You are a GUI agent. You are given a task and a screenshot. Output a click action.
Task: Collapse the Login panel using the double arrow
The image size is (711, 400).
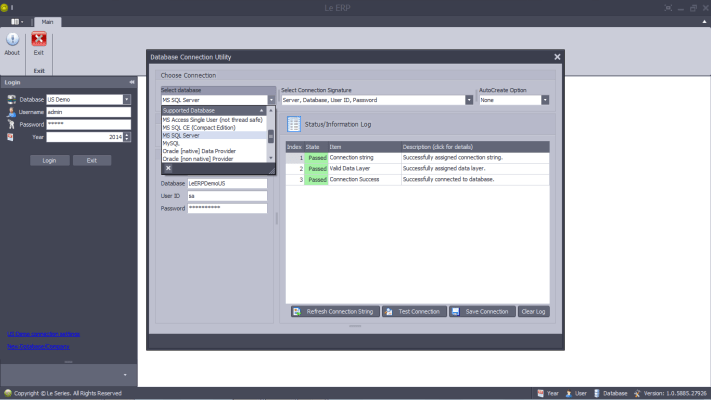point(132,82)
